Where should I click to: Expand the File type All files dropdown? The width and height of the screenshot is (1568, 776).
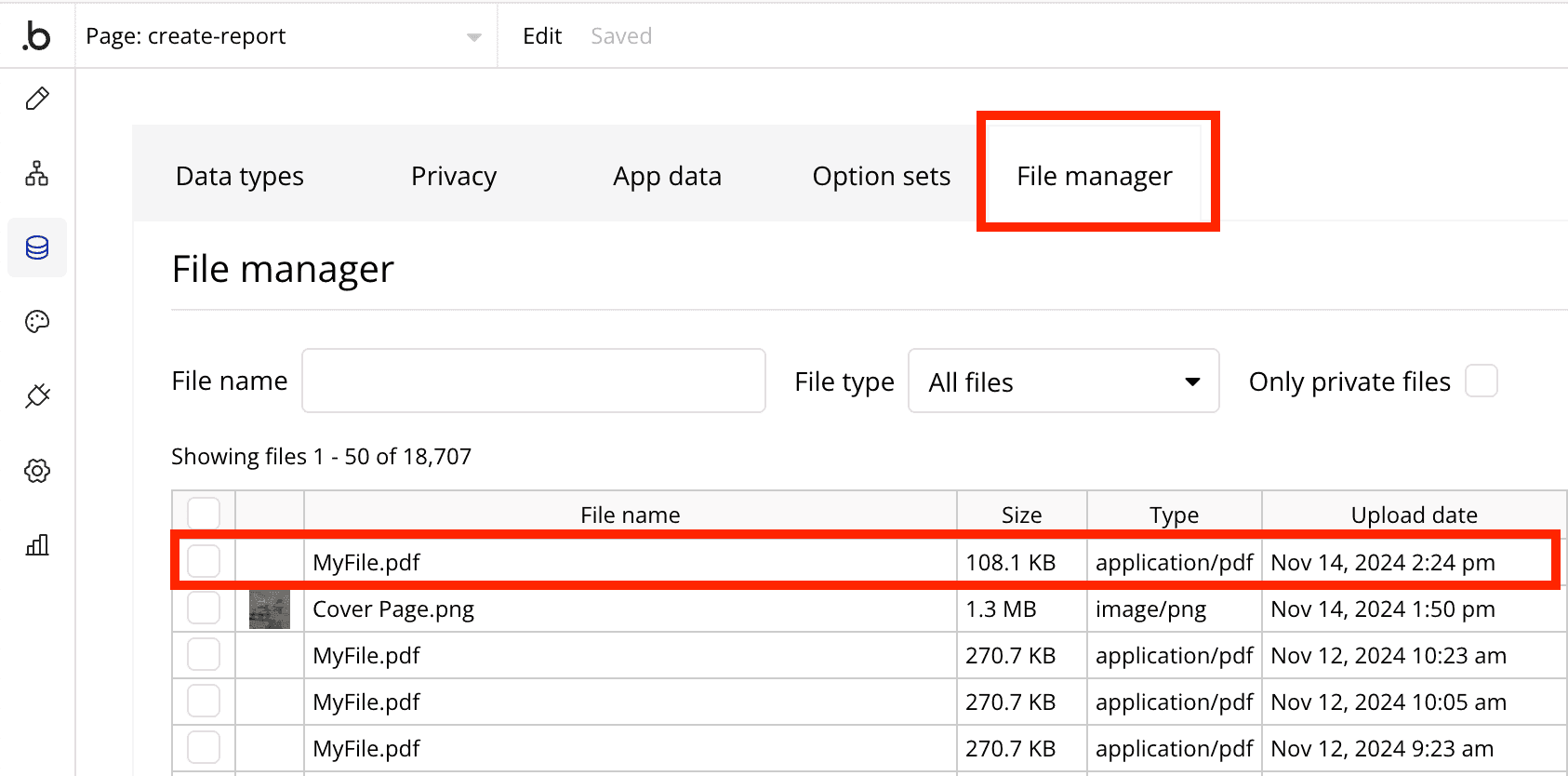1063,381
